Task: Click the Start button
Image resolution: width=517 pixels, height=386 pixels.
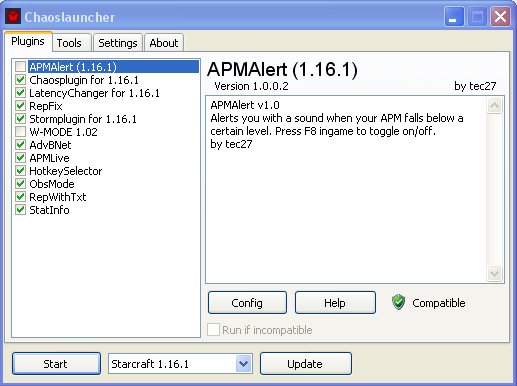Action: [x=56, y=364]
